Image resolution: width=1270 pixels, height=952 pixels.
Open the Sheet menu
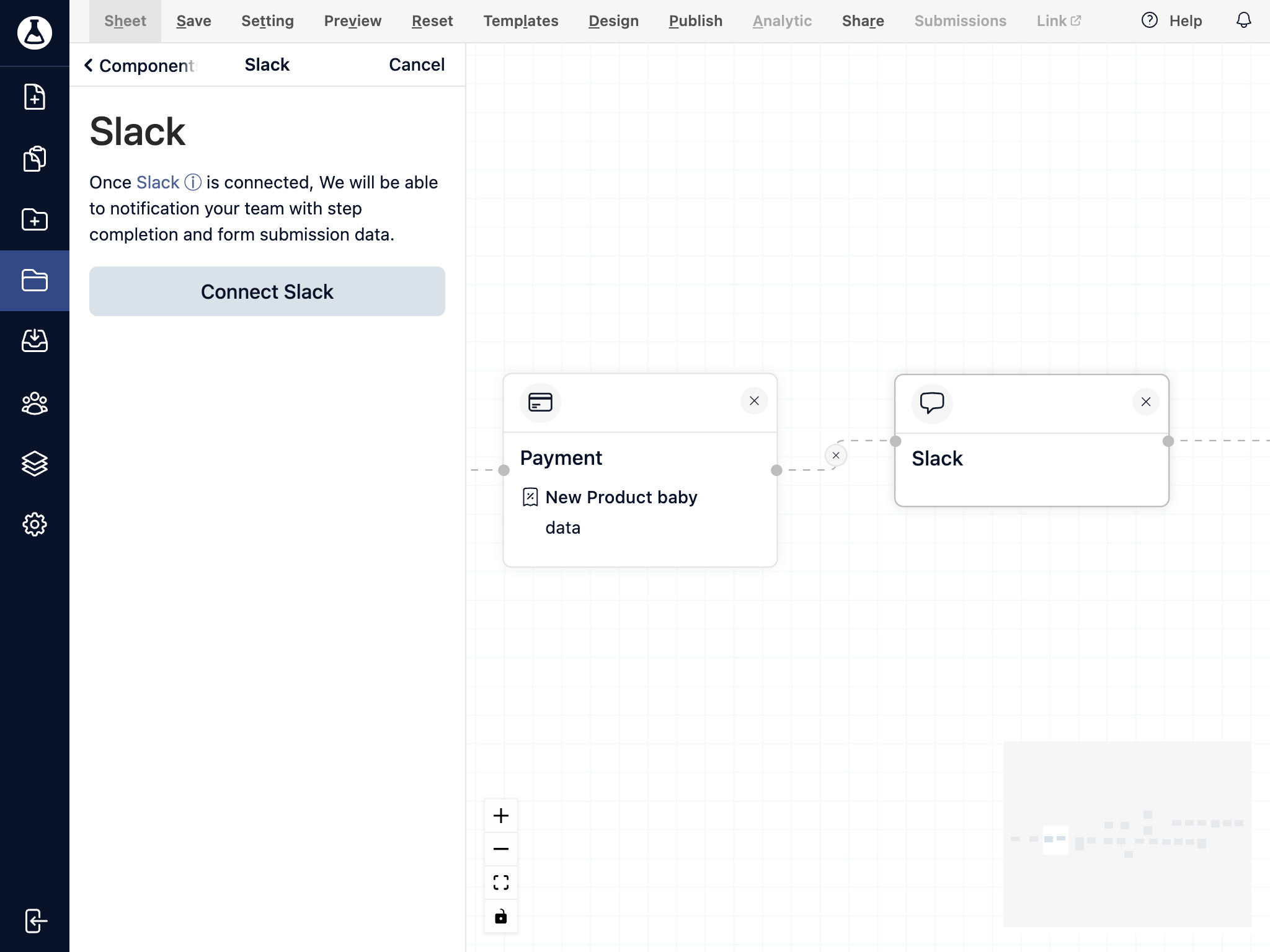click(x=125, y=21)
